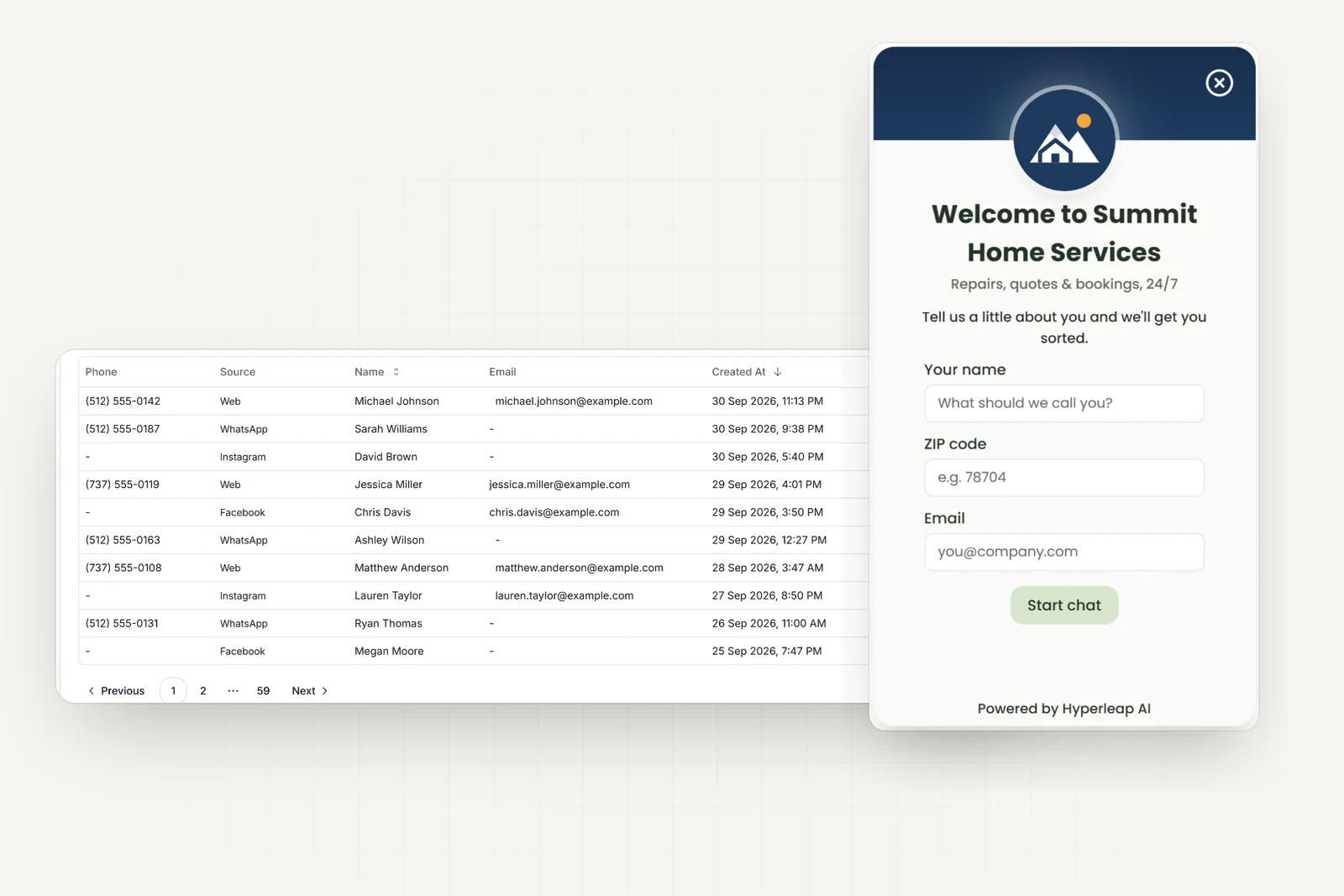Select chris.davis@example.com email cell

[x=554, y=512]
